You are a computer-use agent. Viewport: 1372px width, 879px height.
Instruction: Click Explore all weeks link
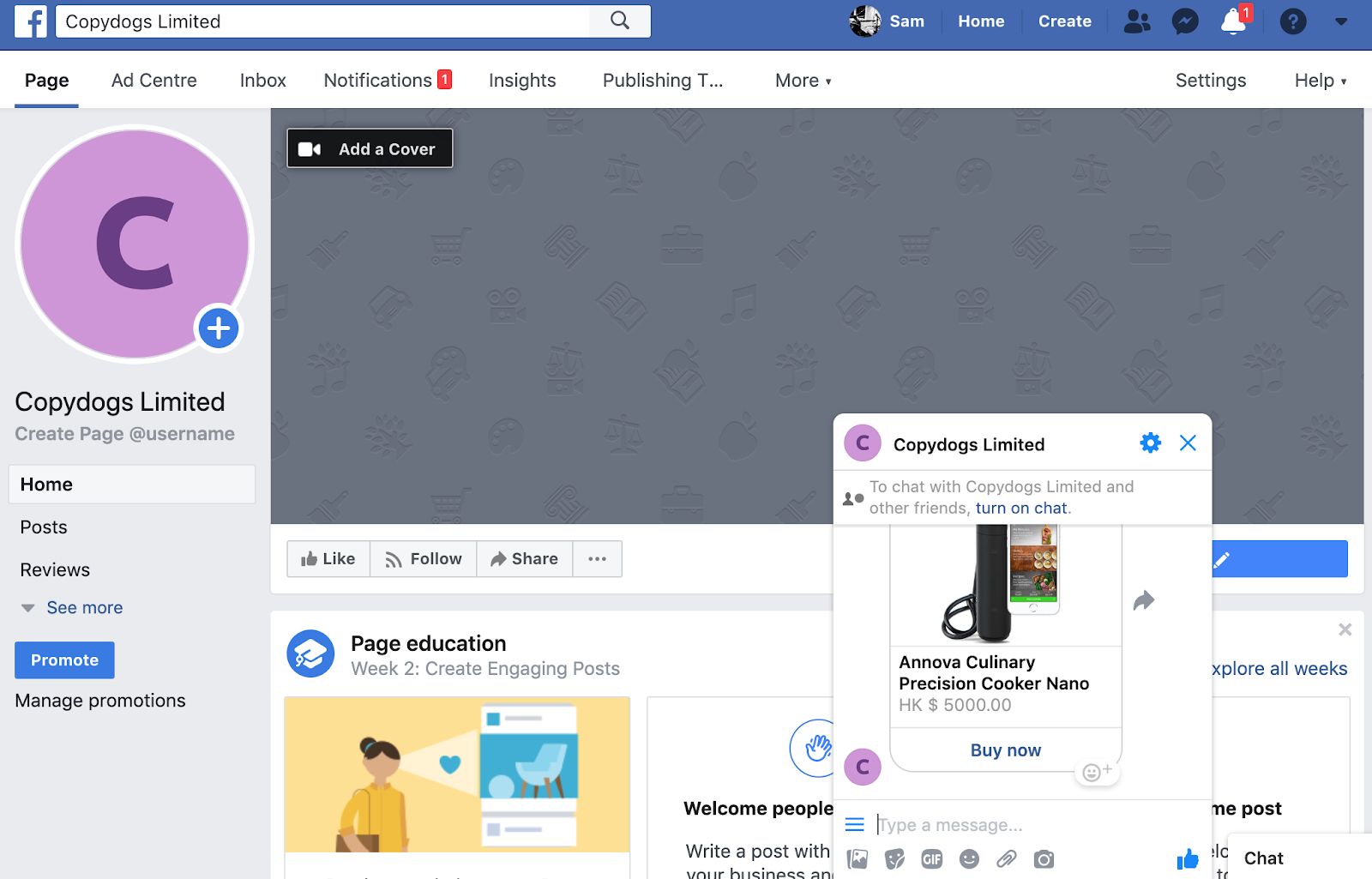coord(1279,669)
